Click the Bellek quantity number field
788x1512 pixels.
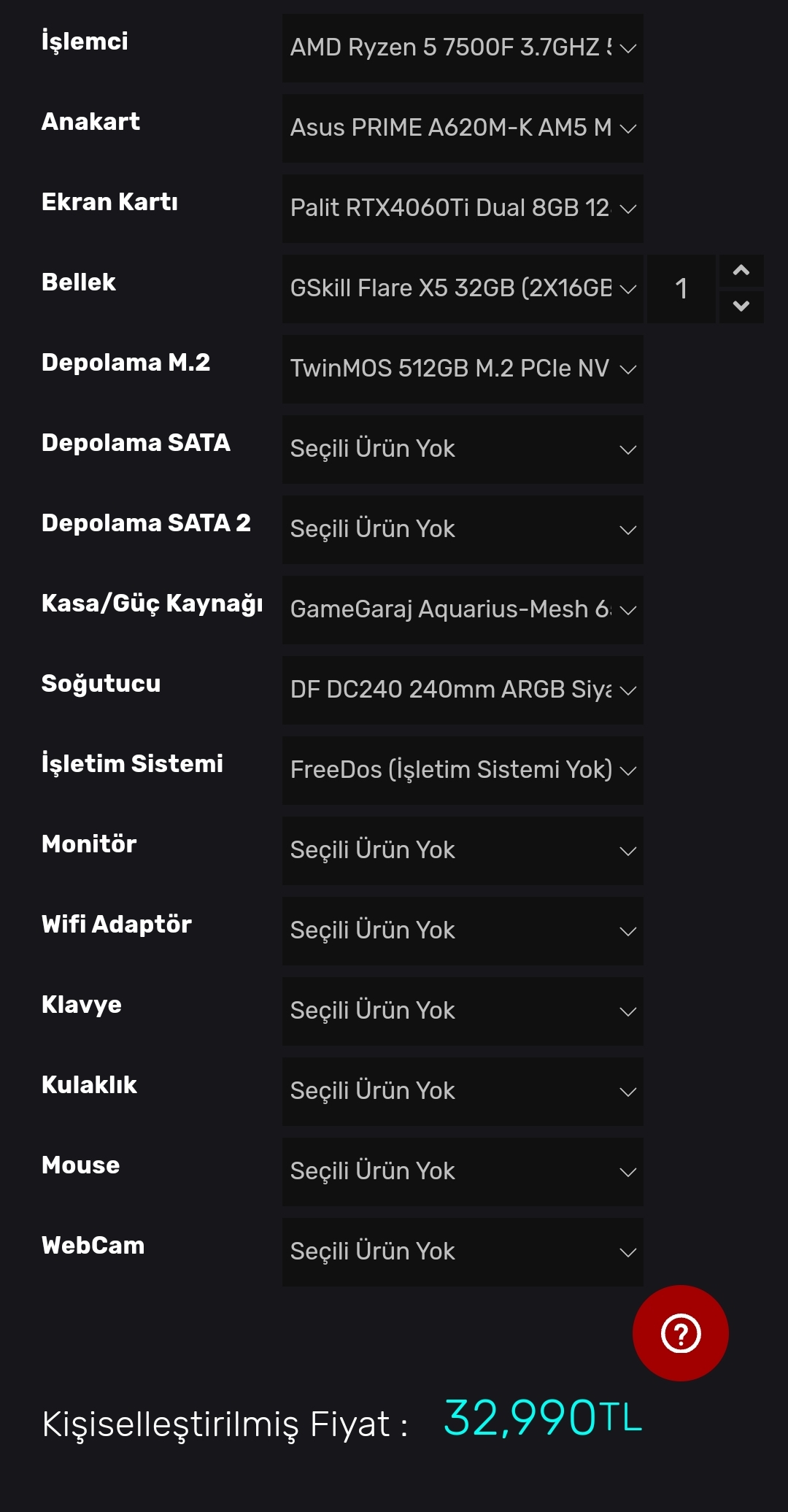[681, 289]
